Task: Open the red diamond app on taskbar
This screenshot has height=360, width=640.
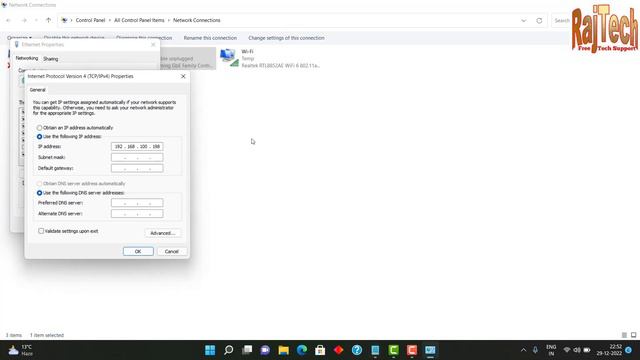Action: (338, 350)
